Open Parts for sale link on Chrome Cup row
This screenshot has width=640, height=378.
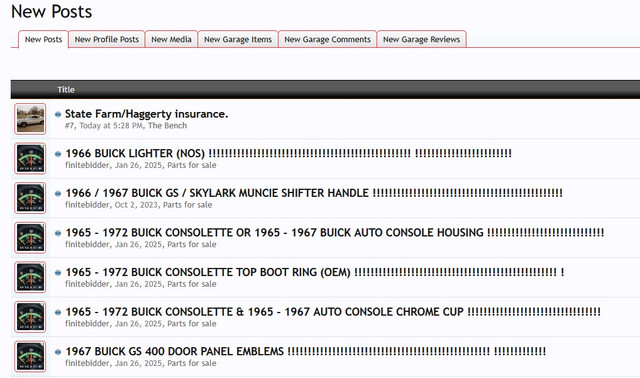pyautogui.click(x=192, y=324)
